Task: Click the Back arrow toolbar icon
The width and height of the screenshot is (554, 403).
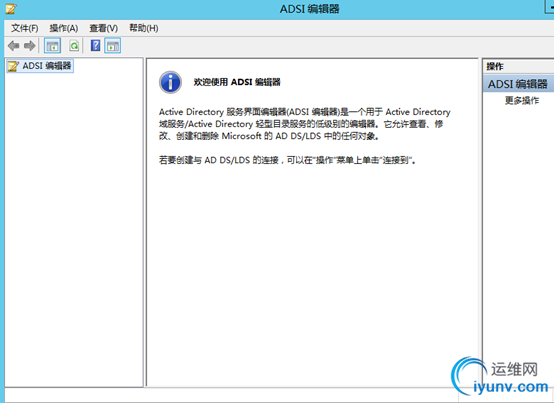Action: pyautogui.click(x=13, y=46)
